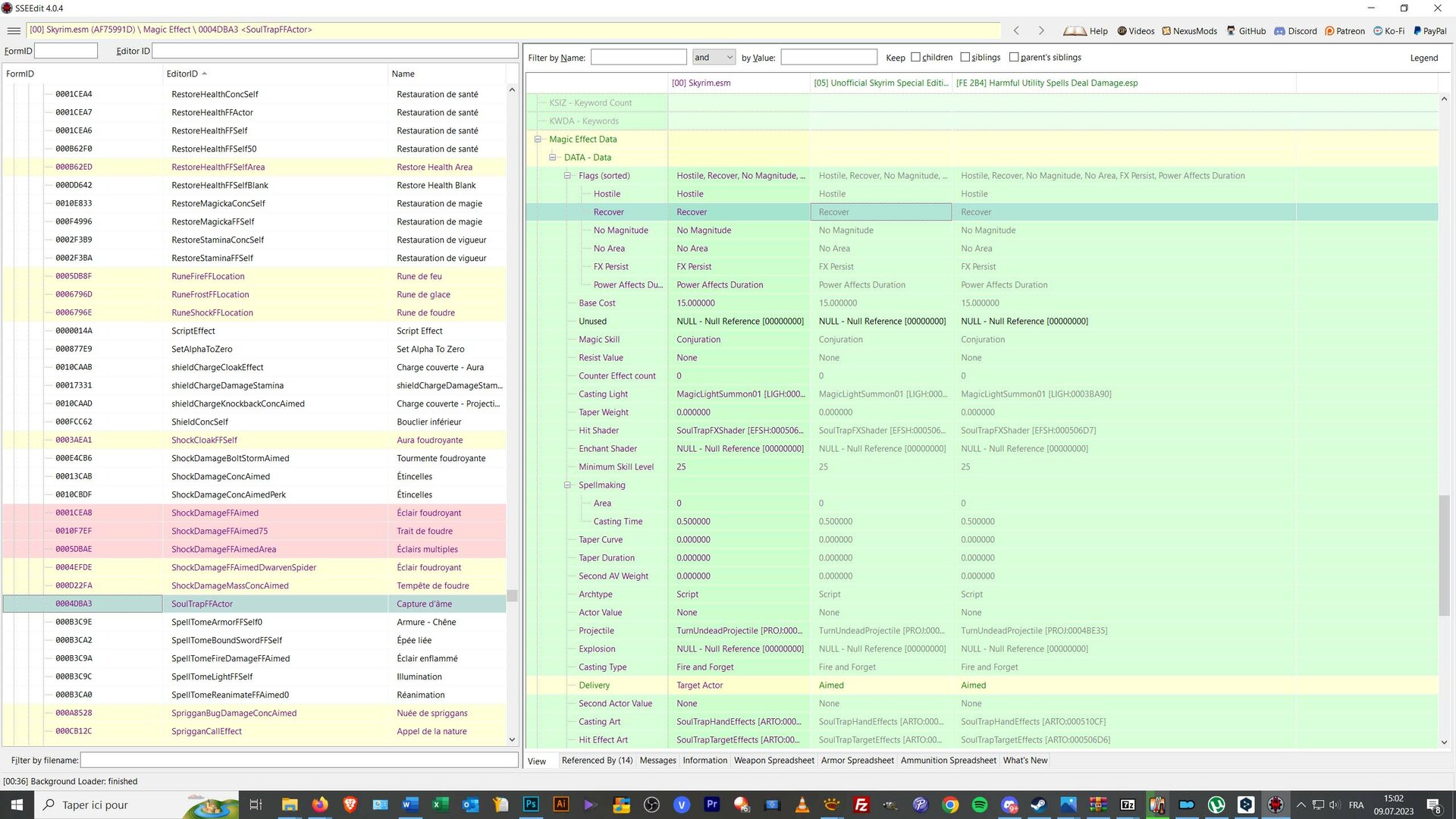
Task: Click the back navigation arrow
Action: [x=1016, y=30]
